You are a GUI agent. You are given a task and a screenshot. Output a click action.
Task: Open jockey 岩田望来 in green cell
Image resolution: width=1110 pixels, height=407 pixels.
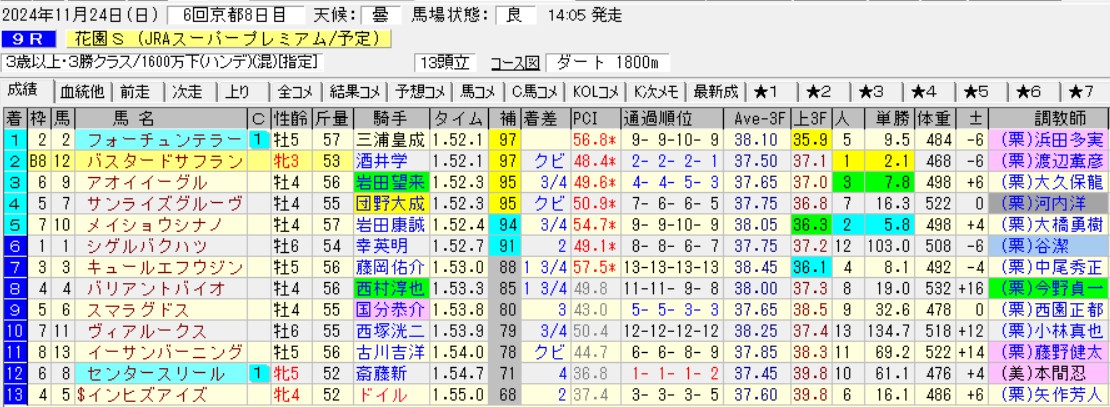(x=389, y=182)
